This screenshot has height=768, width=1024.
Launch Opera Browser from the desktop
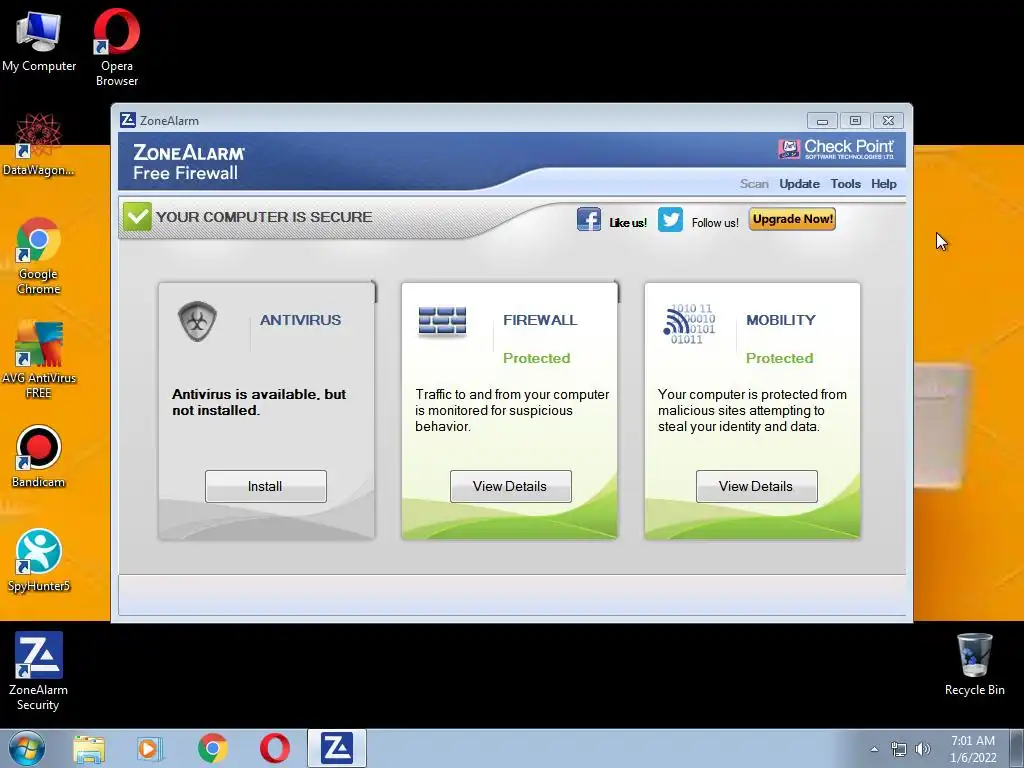click(117, 48)
